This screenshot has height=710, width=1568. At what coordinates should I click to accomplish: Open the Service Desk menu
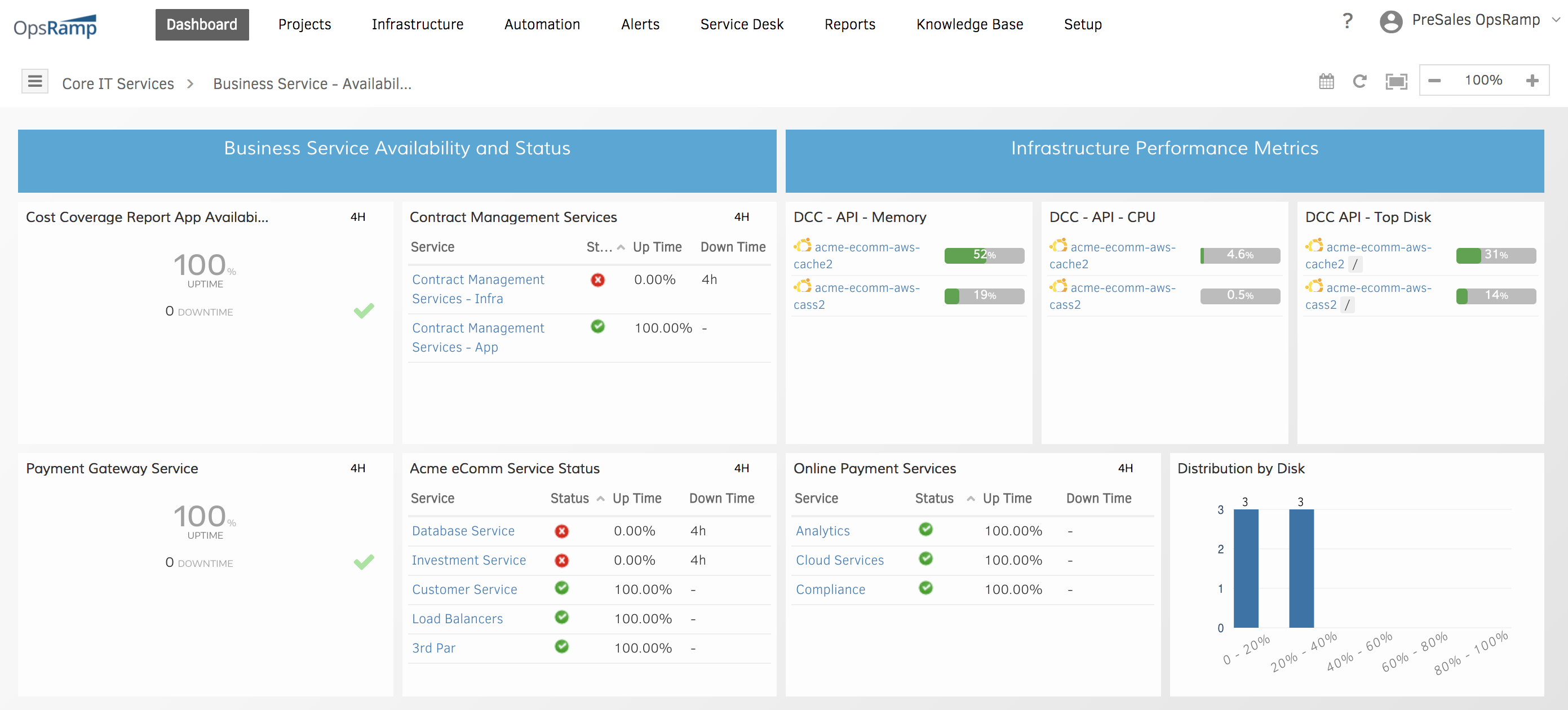pyautogui.click(x=741, y=24)
